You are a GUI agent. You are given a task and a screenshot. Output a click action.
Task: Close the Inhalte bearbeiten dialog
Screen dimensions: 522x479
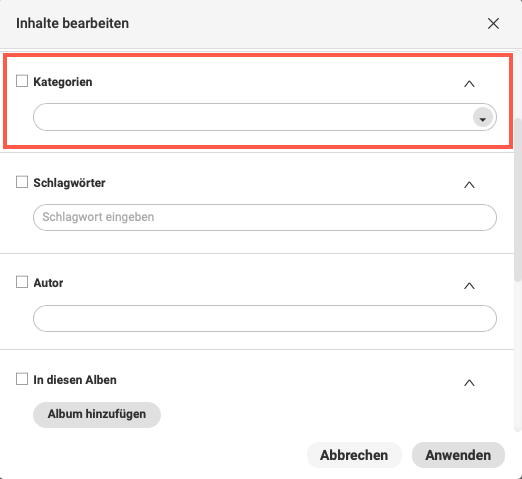(x=493, y=24)
